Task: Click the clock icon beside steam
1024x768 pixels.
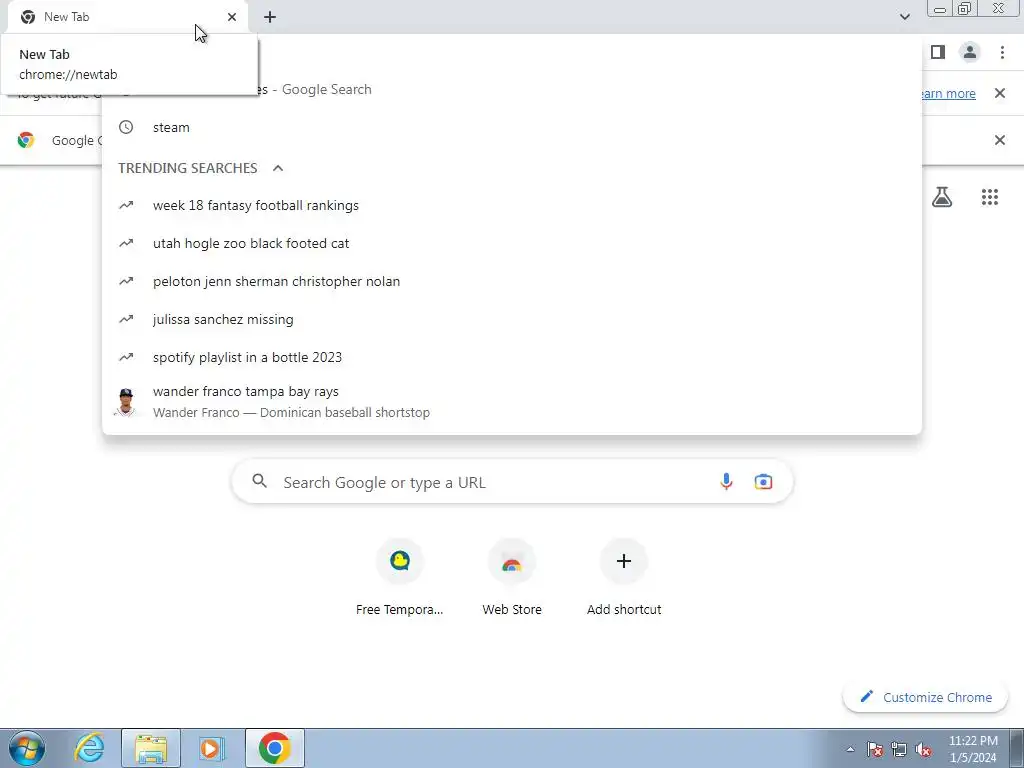Action: point(126,127)
